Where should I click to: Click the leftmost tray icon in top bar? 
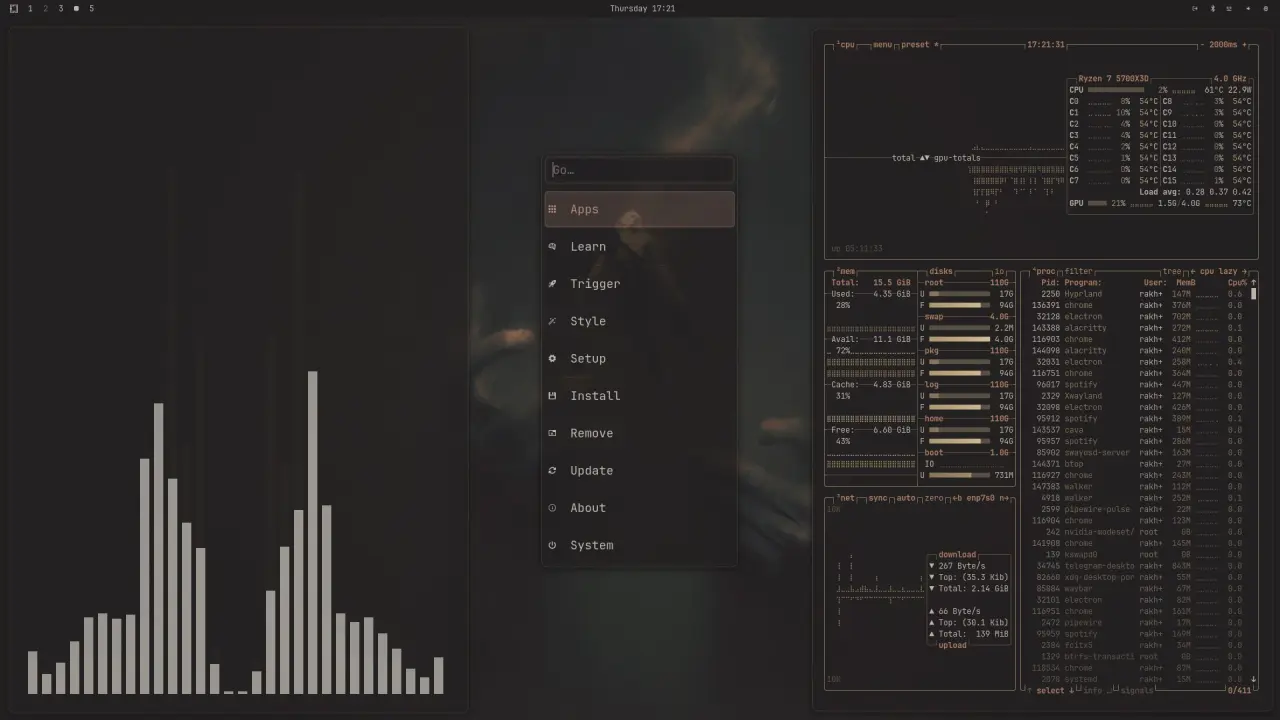1194,8
